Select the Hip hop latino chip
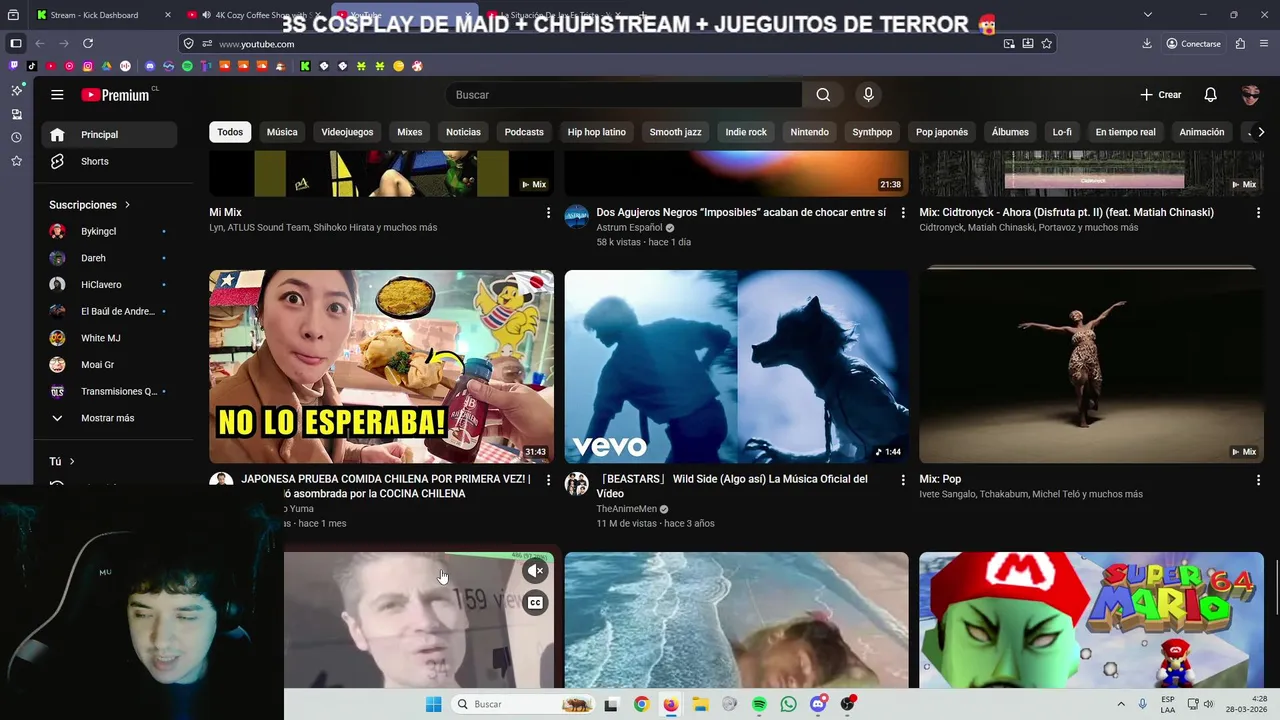This screenshot has width=1280, height=720. pos(597,132)
